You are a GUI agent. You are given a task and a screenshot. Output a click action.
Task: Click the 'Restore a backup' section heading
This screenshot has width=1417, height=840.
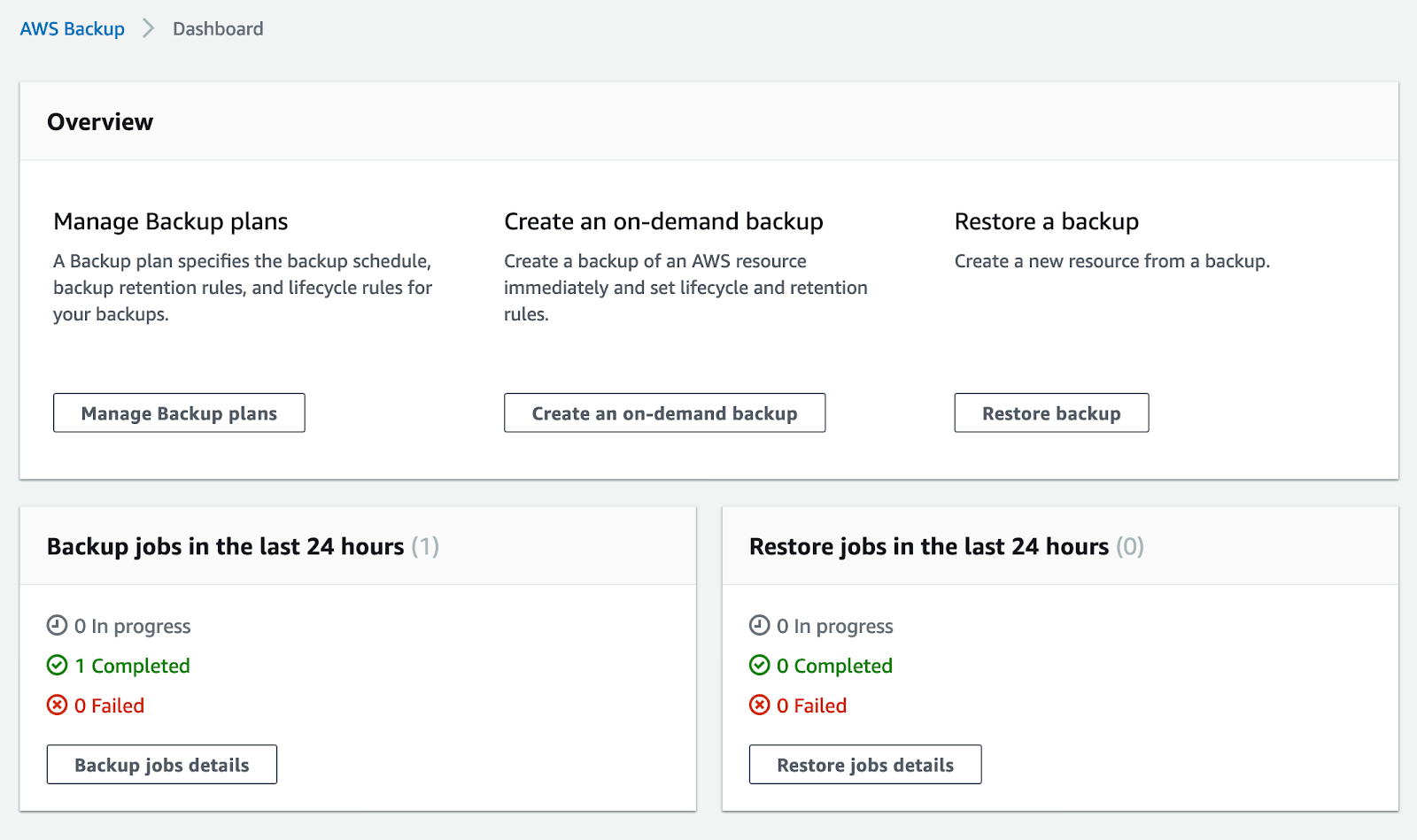pos(1047,221)
